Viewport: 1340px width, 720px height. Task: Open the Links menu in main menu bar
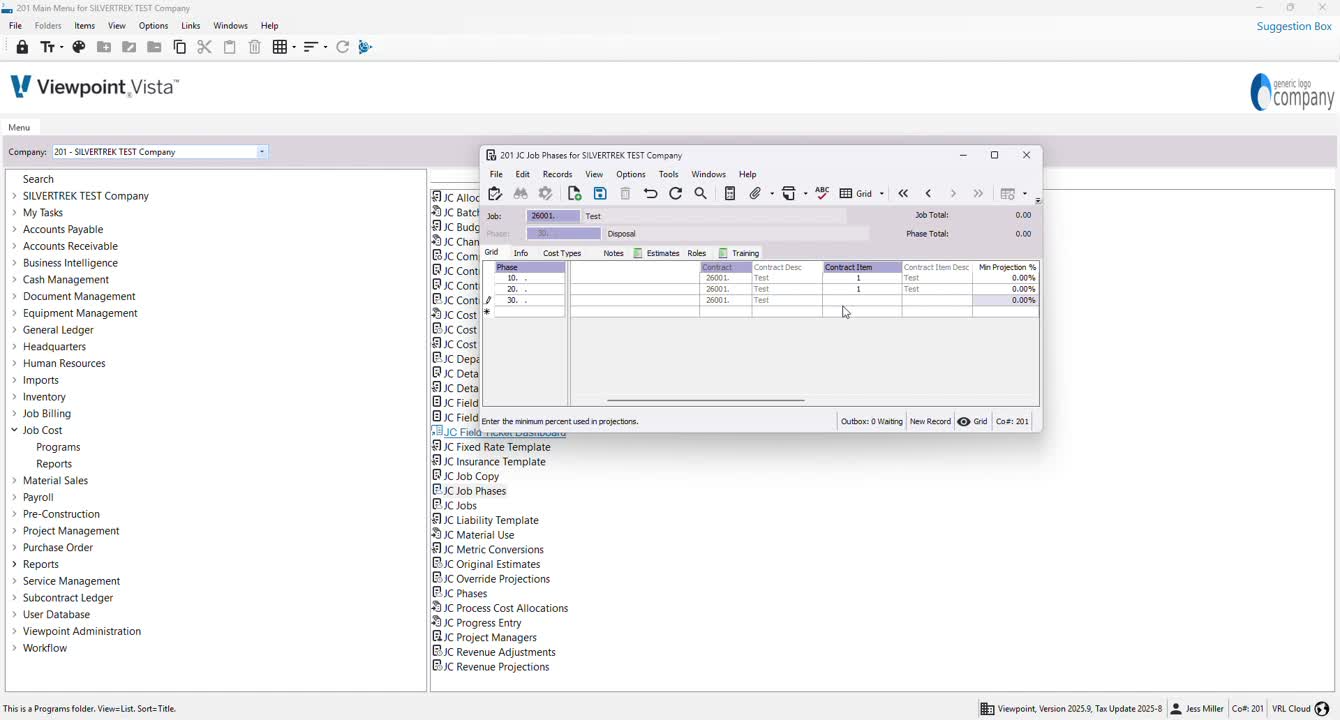point(191,26)
